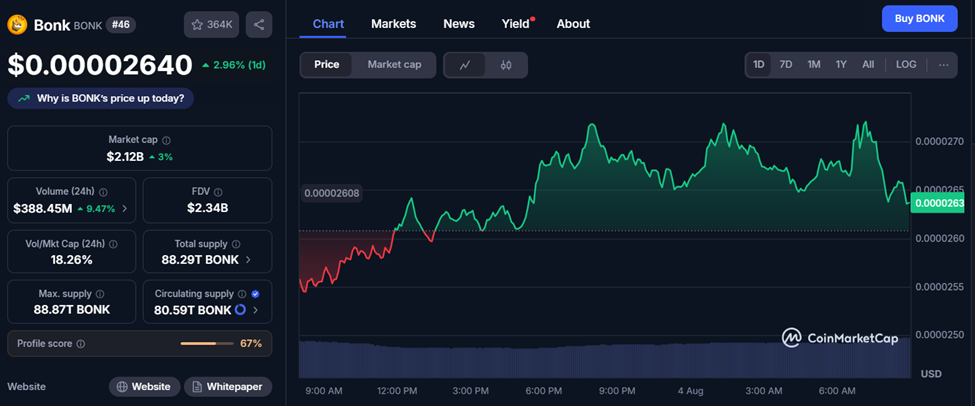Click the 0.00002608 opening price label
The width and height of the screenshot is (975, 406).
[331, 193]
